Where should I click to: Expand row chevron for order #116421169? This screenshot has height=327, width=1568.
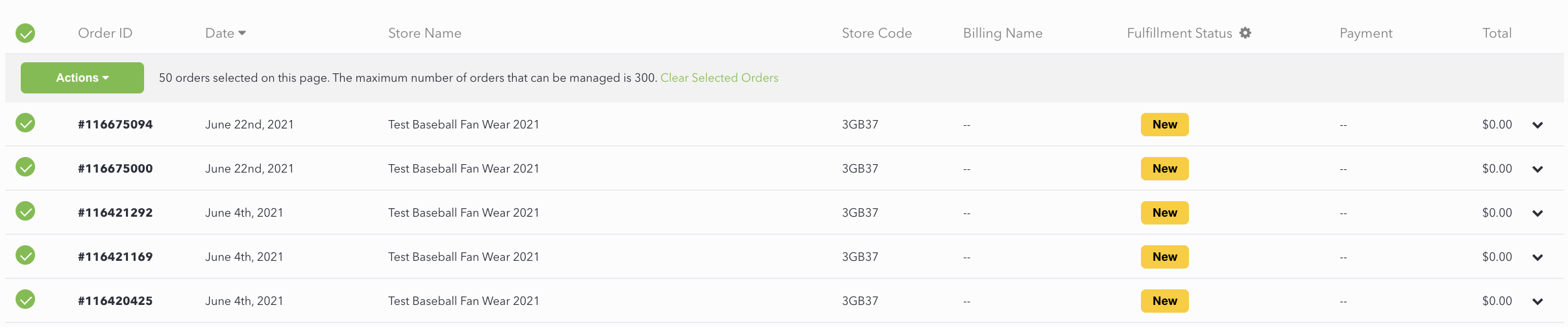coord(1537,258)
